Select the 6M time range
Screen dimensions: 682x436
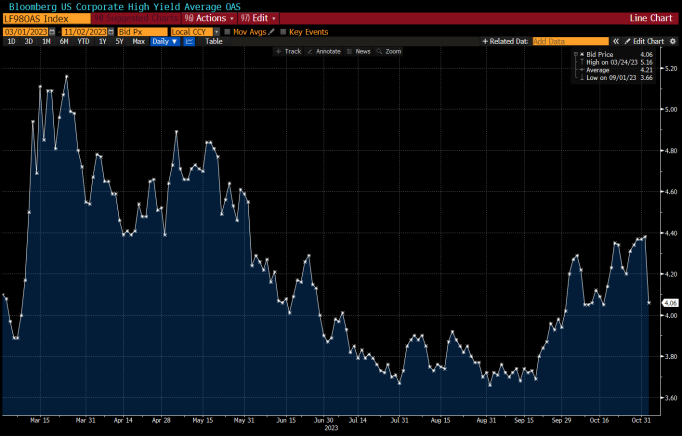tap(64, 41)
